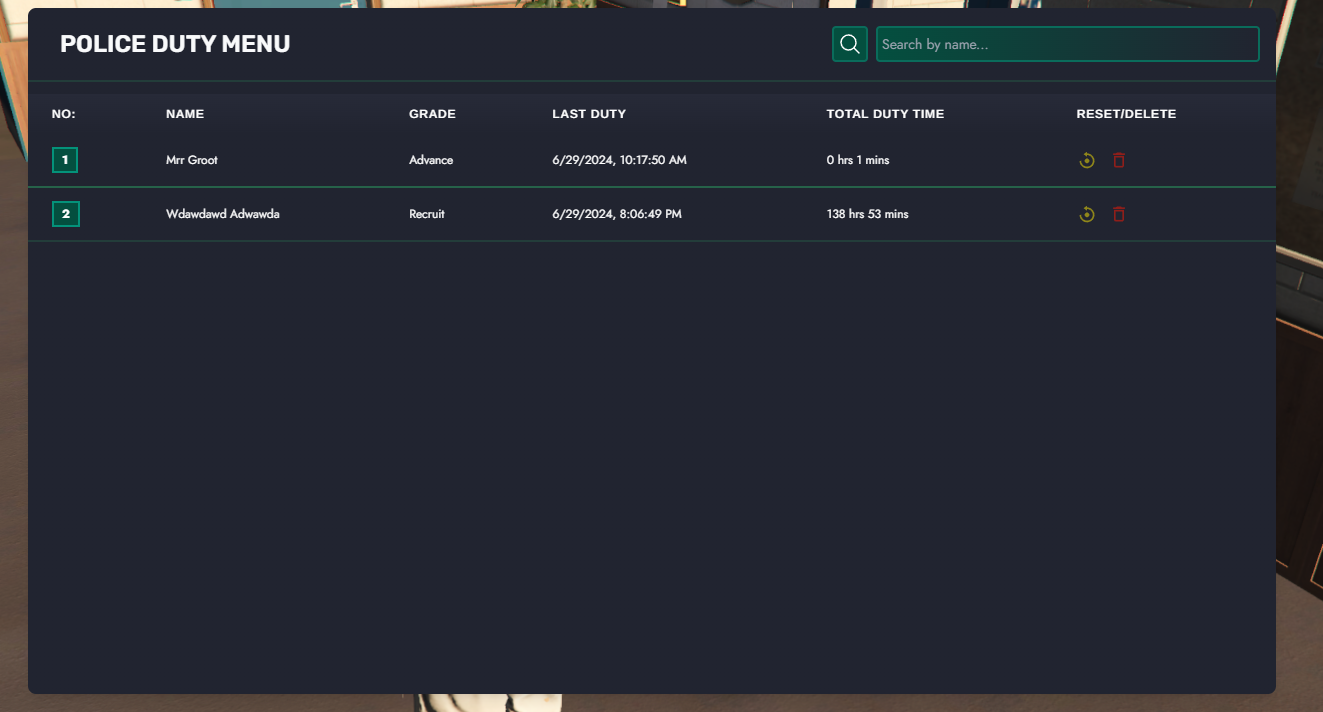Image resolution: width=1323 pixels, height=712 pixels.
Task: Click the LAST DUTY column header
Action: click(x=589, y=114)
